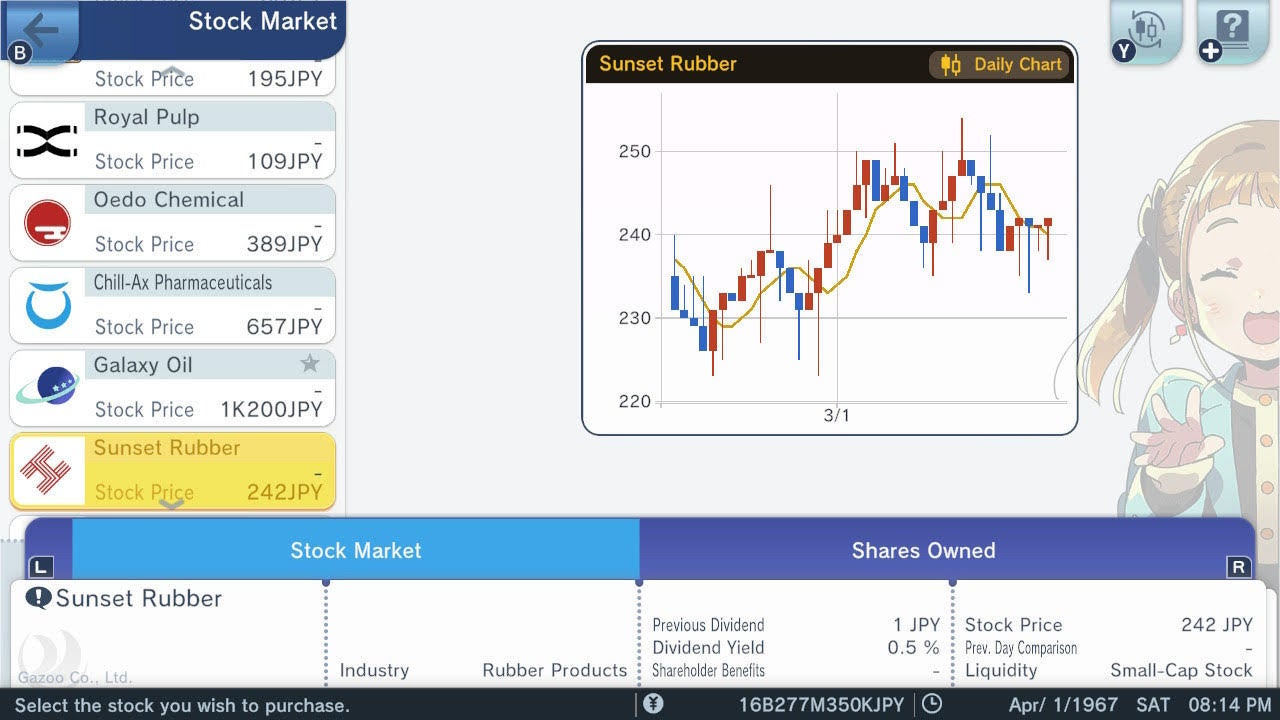The height and width of the screenshot is (720, 1280).
Task: Click the alert icon beside Sunset Rubber
Action: [x=38, y=598]
